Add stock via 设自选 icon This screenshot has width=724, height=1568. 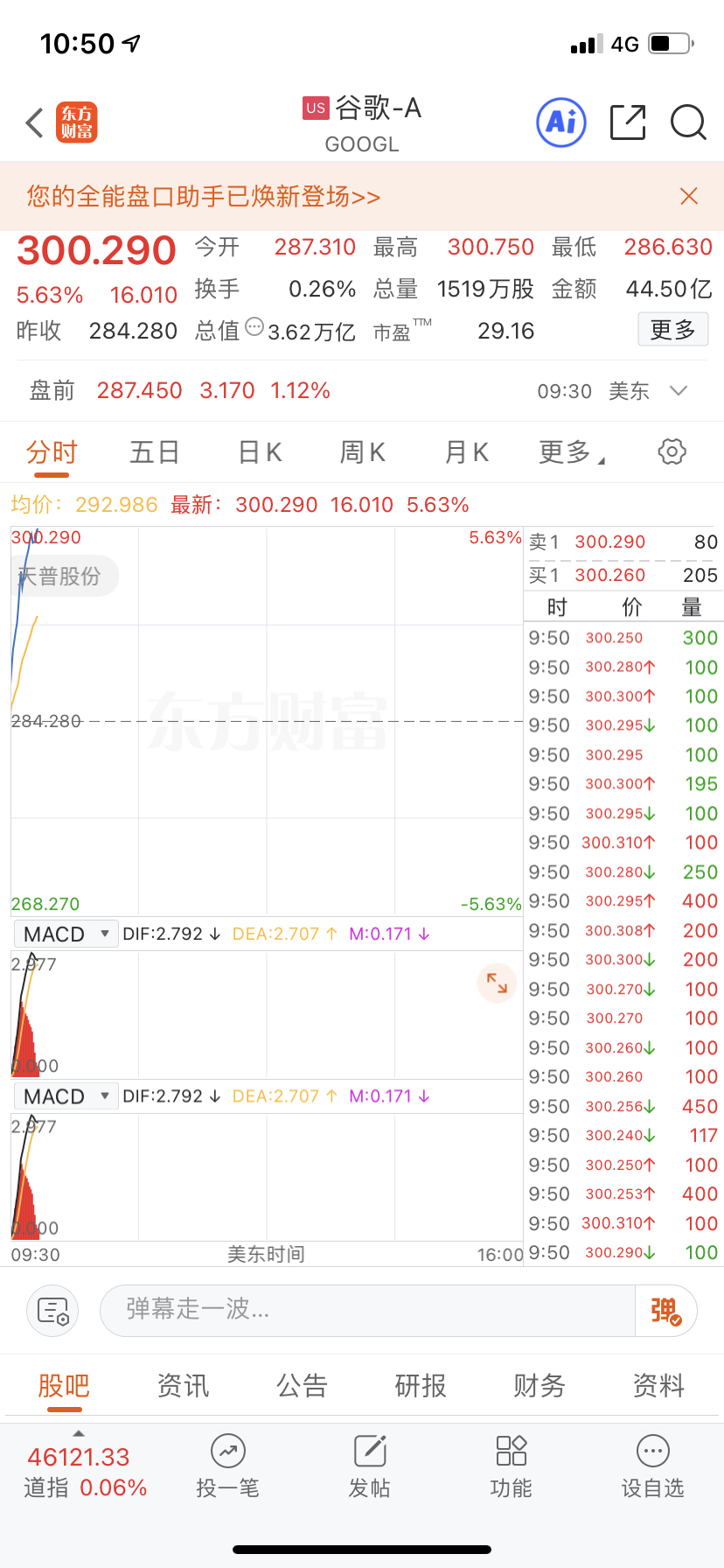tap(653, 1452)
